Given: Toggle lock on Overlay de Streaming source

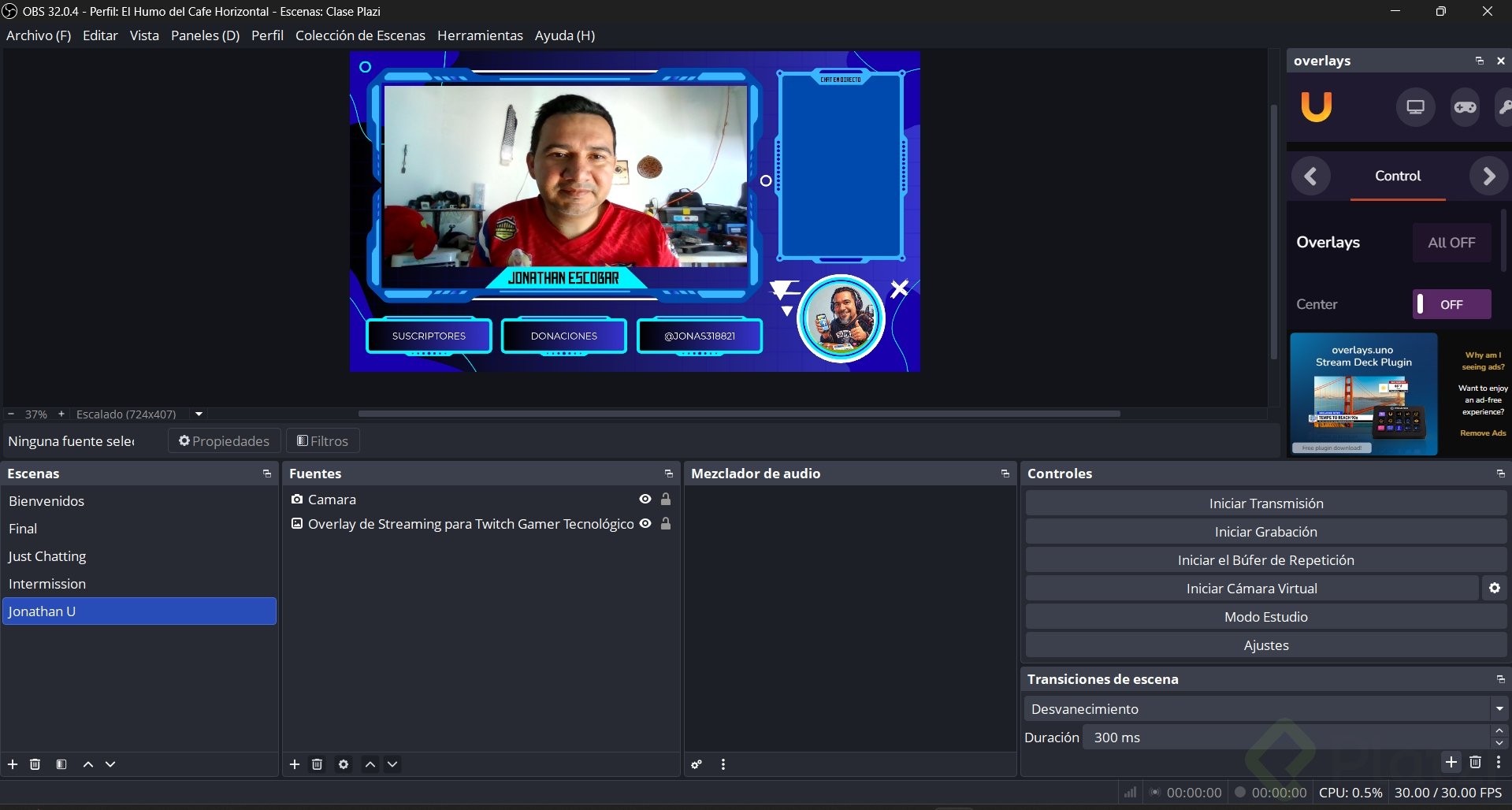Looking at the screenshot, I should [x=666, y=523].
